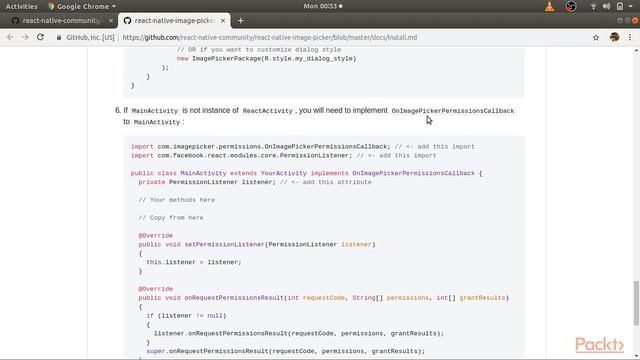Open a new tab with the plus button
640x360 pixels.
click(x=240, y=21)
